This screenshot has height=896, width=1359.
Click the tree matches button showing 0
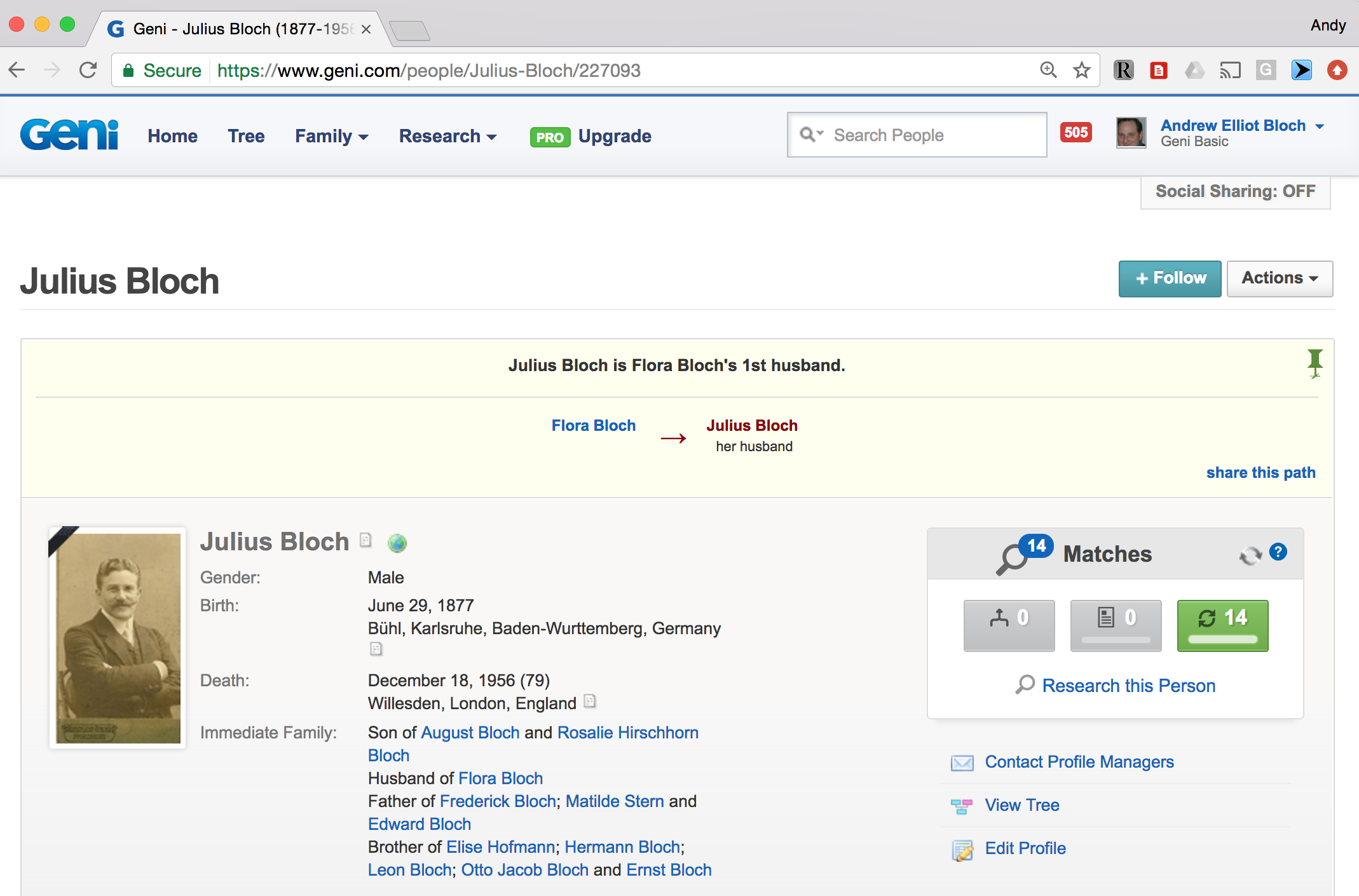tap(1009, 625)
